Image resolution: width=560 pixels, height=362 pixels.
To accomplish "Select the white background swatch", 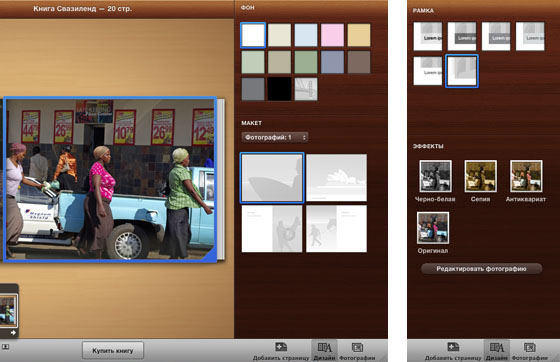I will 253,35.
